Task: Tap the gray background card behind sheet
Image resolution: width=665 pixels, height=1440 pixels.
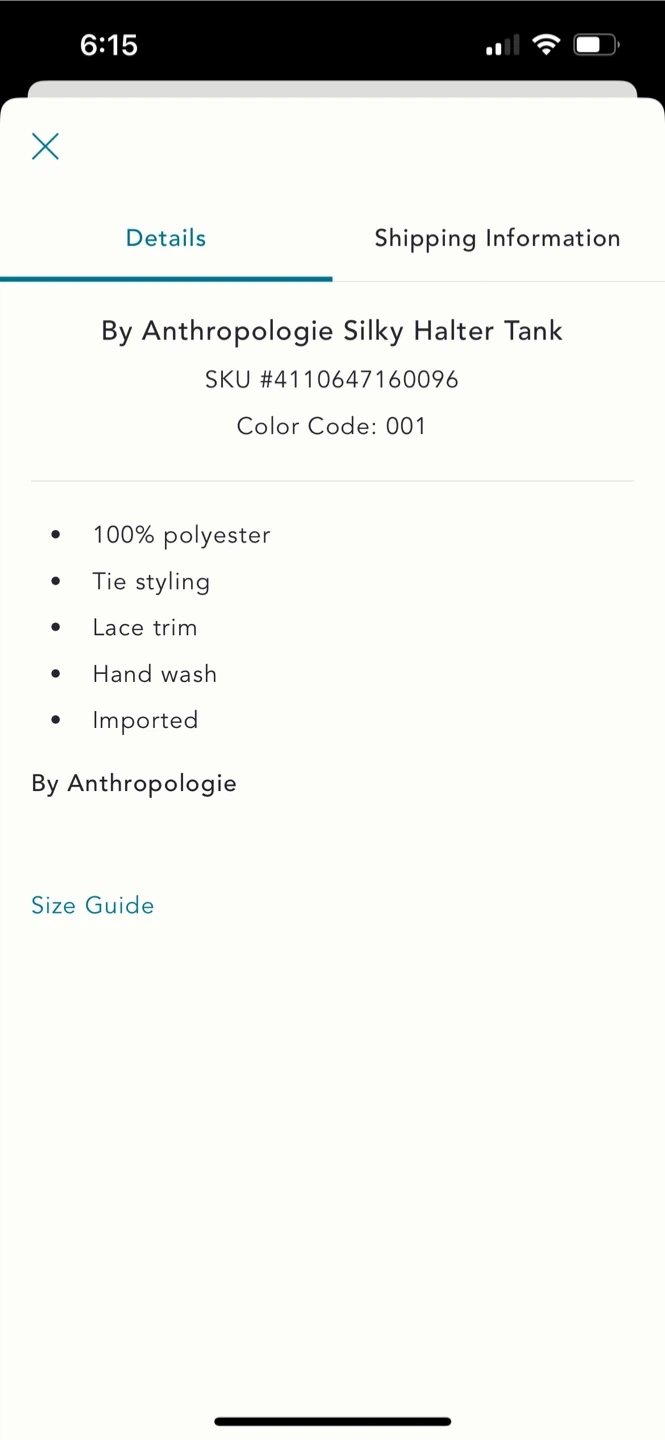Action: coord(332,89)
